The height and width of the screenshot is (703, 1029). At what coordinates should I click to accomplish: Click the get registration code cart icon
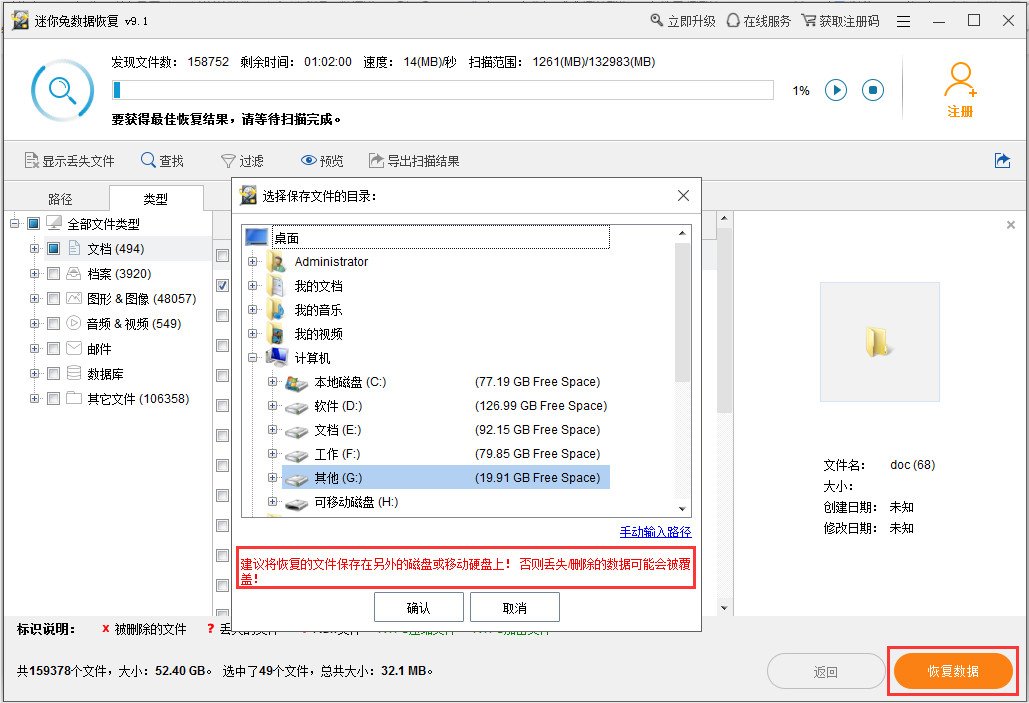[808, 20]
